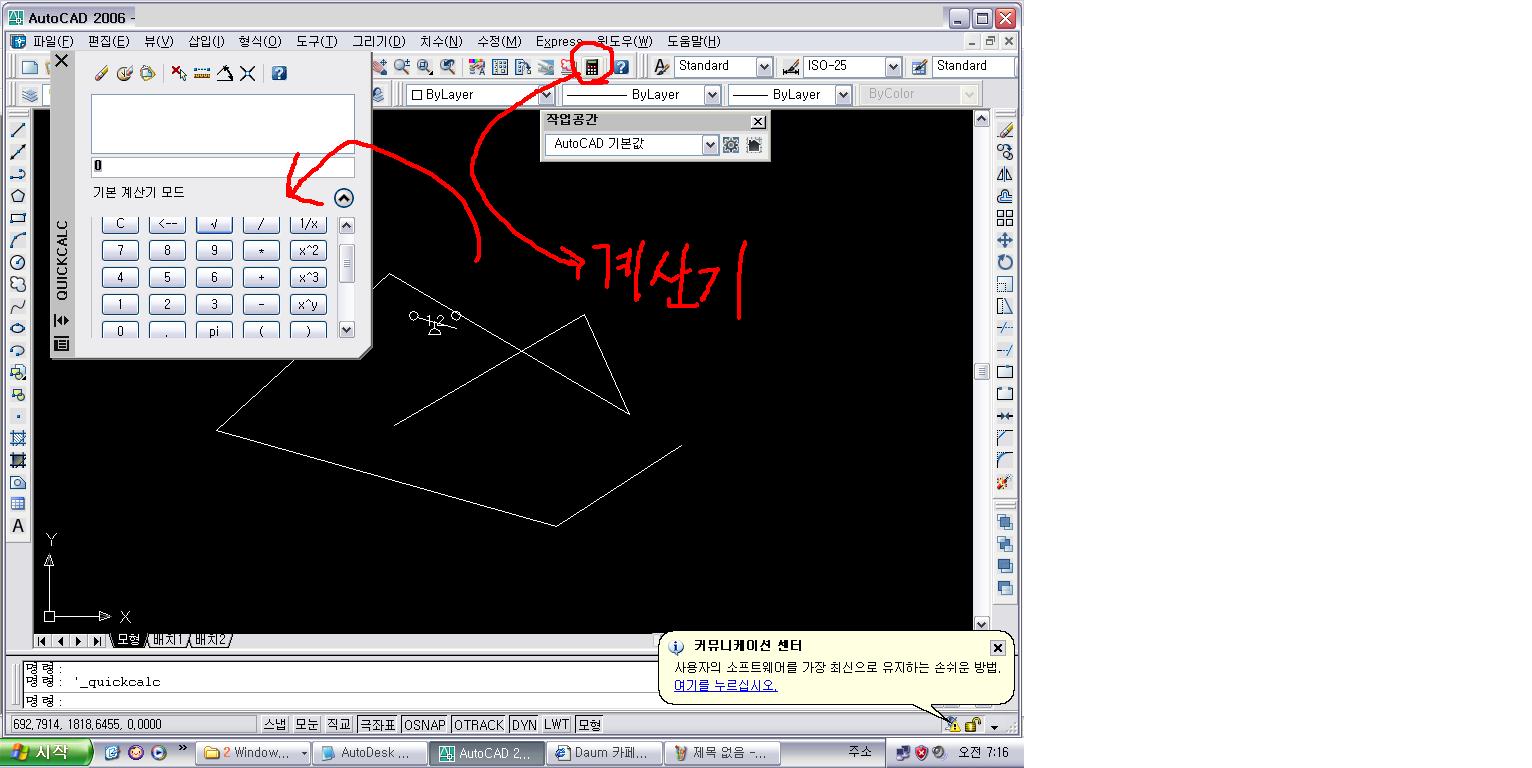Image resolution: width=1532 pixels, height=768 pixels.
Task: Clear QuickCalc history icon
Action: (x=124, y=73)
